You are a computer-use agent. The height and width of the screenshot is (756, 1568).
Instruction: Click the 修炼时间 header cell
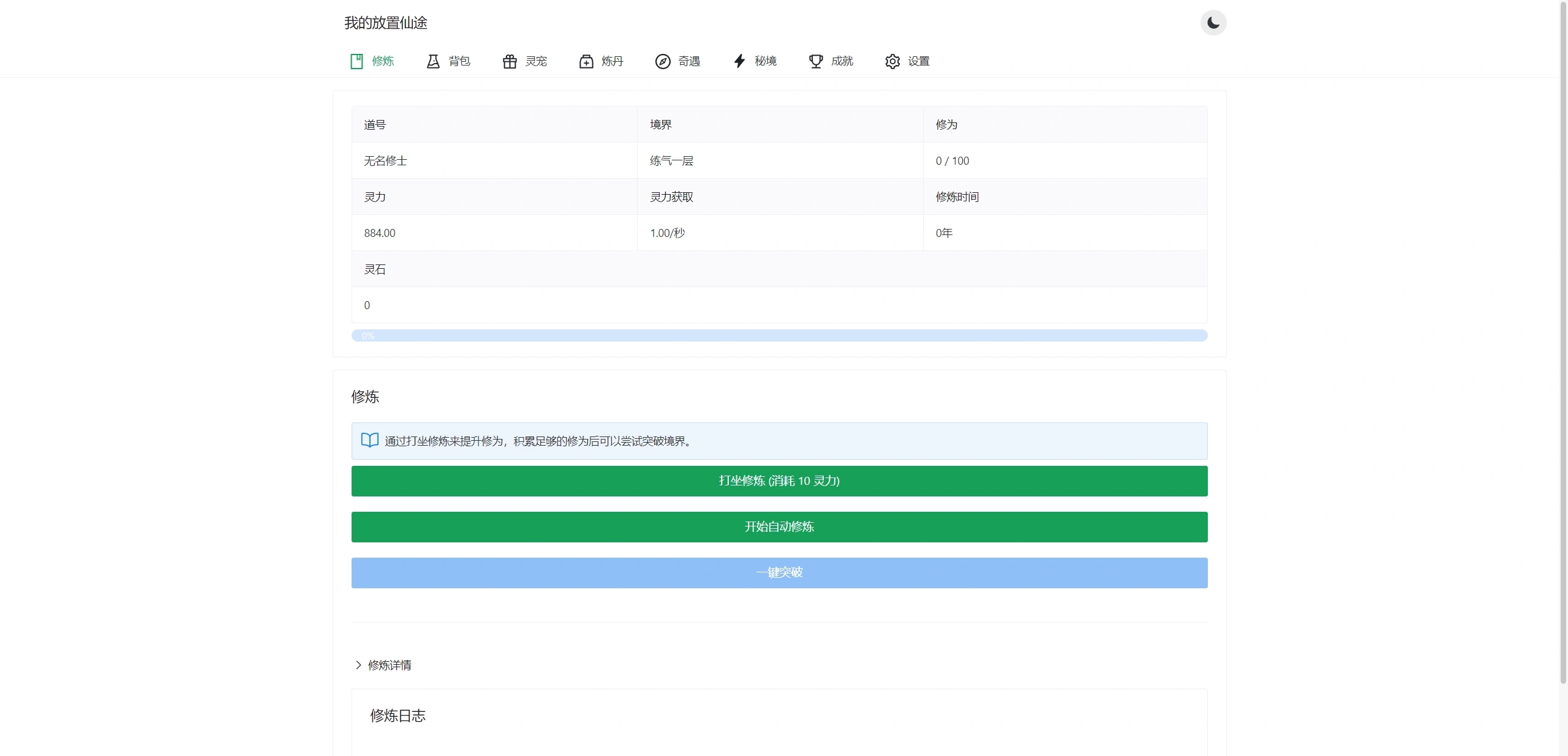coord(1065,196)
